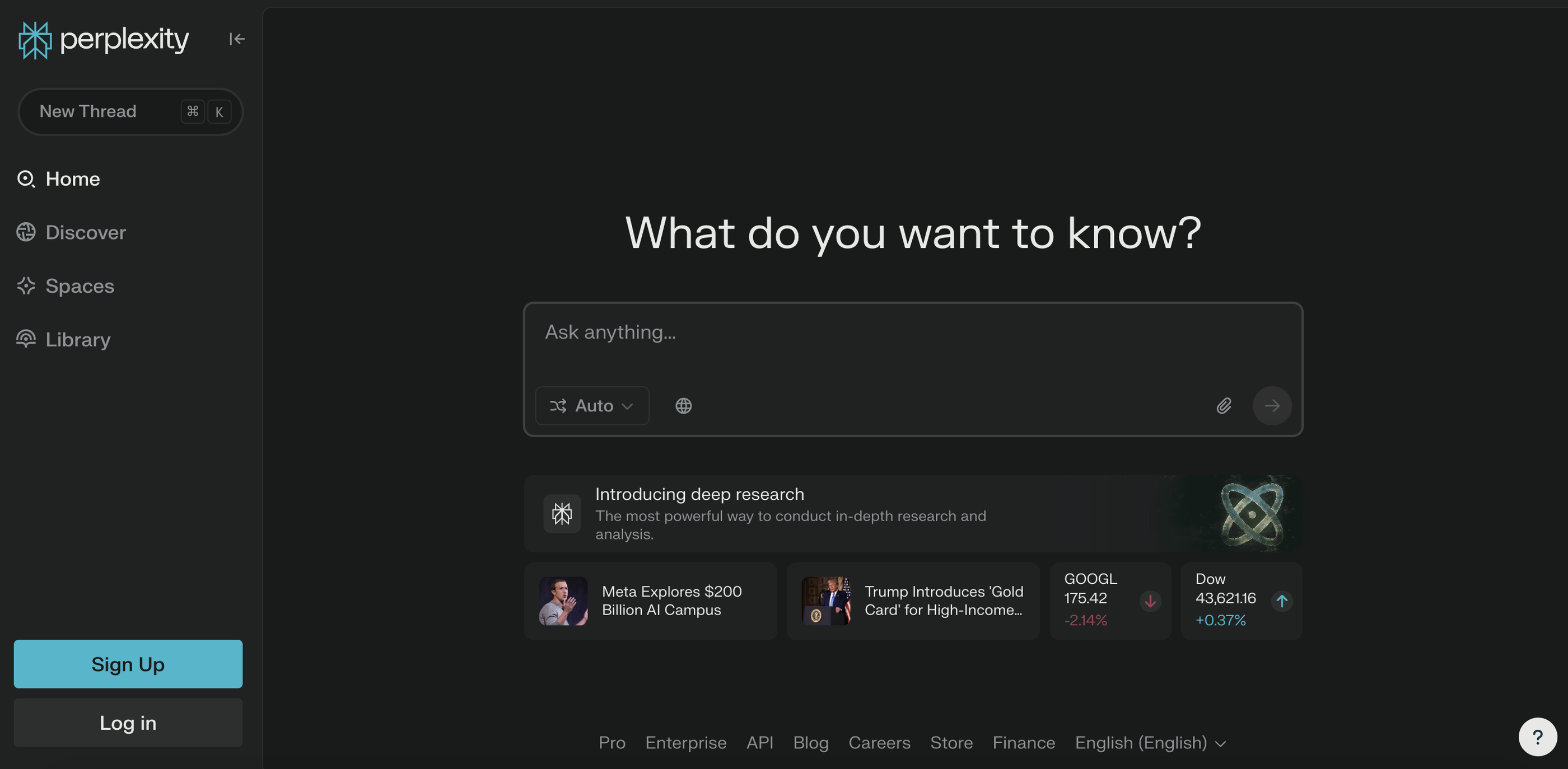Click the Sign Up button
This screenshot has width=1568, height=769.
(x=128, y=664)
